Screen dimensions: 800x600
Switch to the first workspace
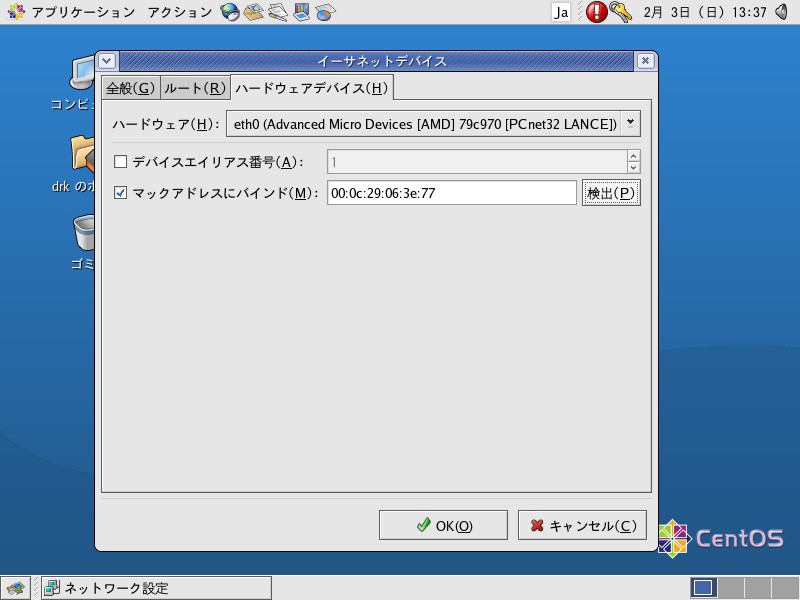coord(704,588)
